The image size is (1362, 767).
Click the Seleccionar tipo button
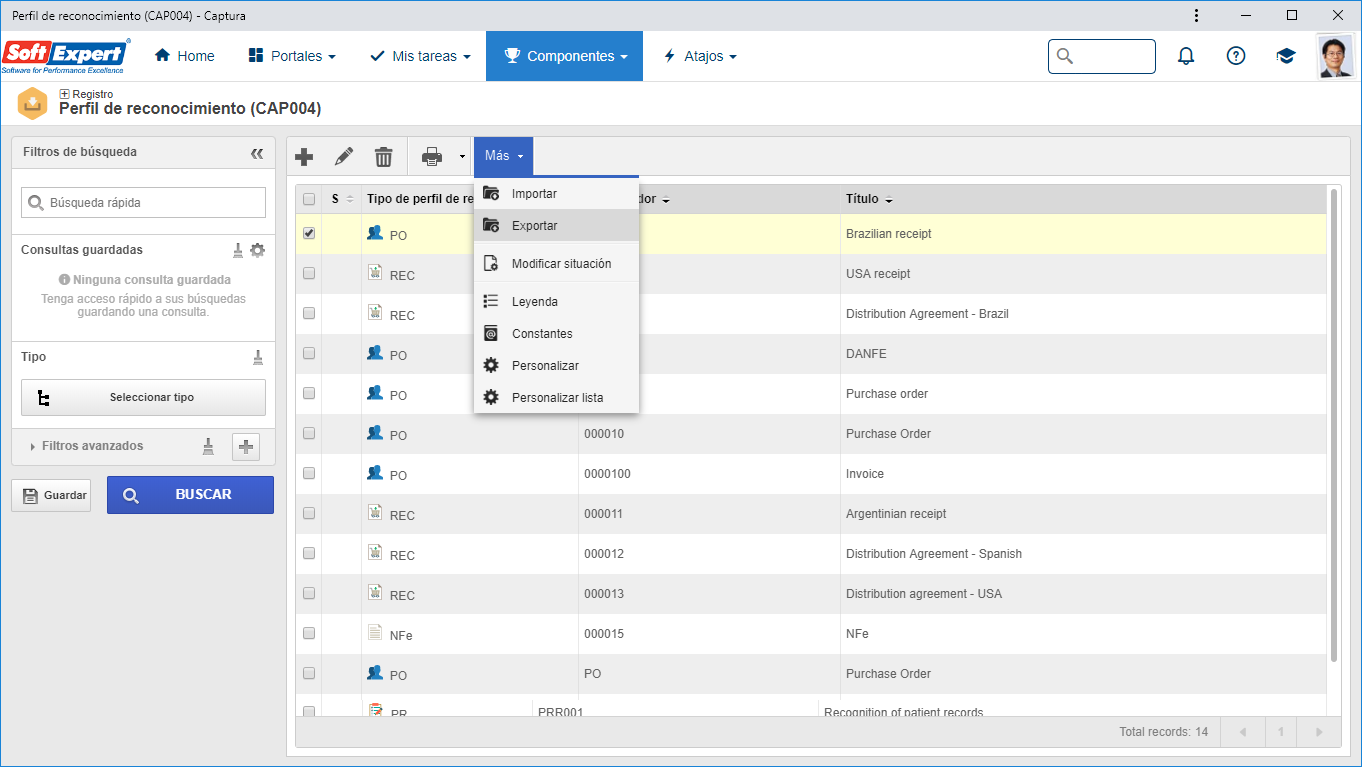point(143,397)
